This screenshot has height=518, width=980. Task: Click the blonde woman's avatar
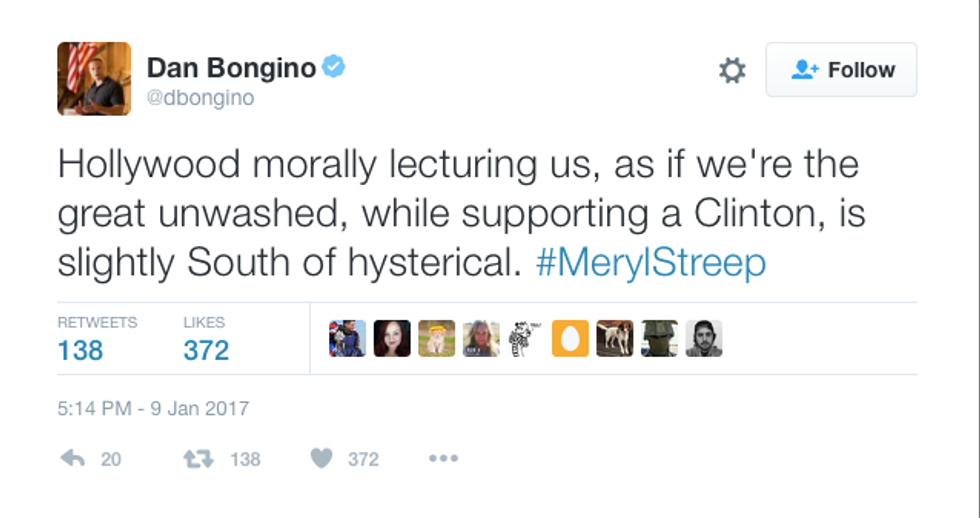pos(481,339)
